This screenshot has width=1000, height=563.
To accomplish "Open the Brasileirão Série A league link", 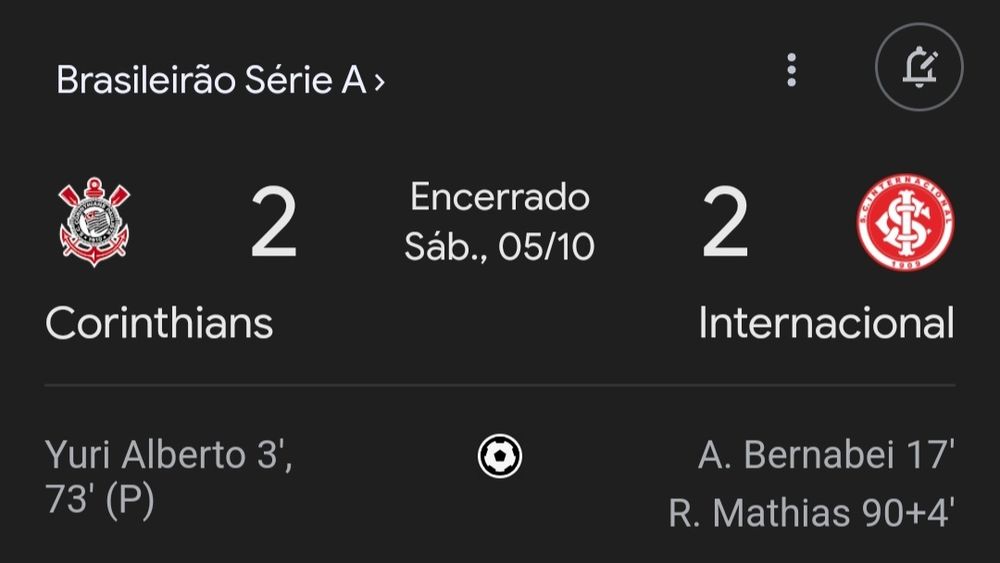I will coord(210,80).
